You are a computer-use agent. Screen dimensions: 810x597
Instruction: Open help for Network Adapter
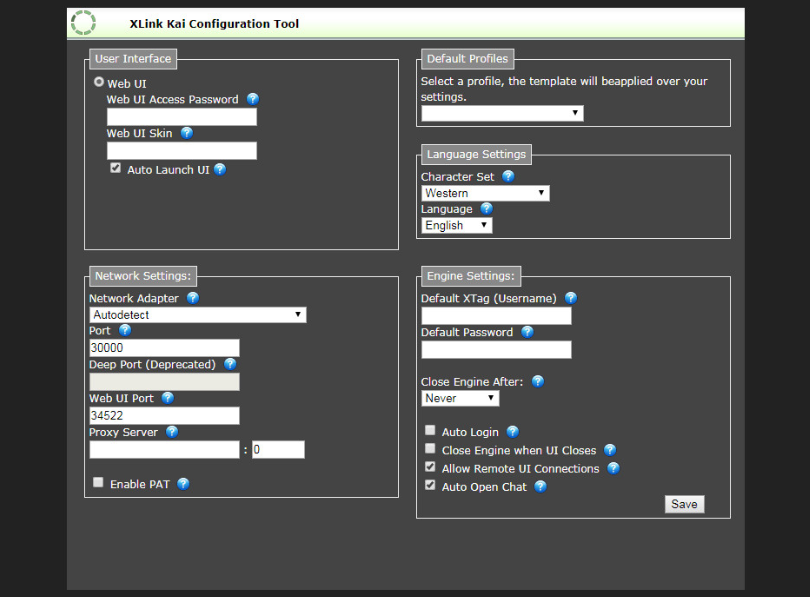click(193, 298)
